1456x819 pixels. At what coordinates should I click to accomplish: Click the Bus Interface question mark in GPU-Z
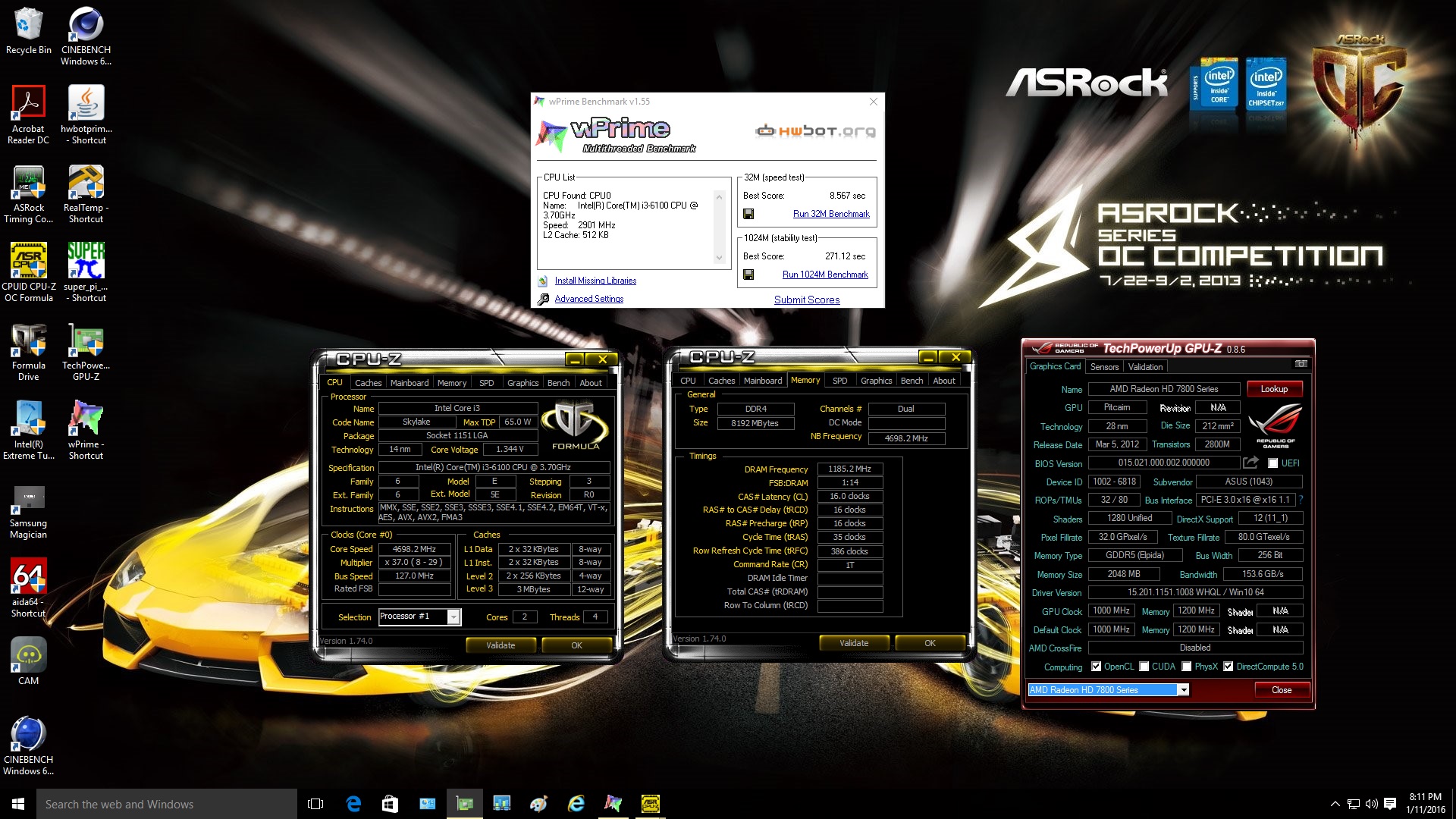(1301, 500)
